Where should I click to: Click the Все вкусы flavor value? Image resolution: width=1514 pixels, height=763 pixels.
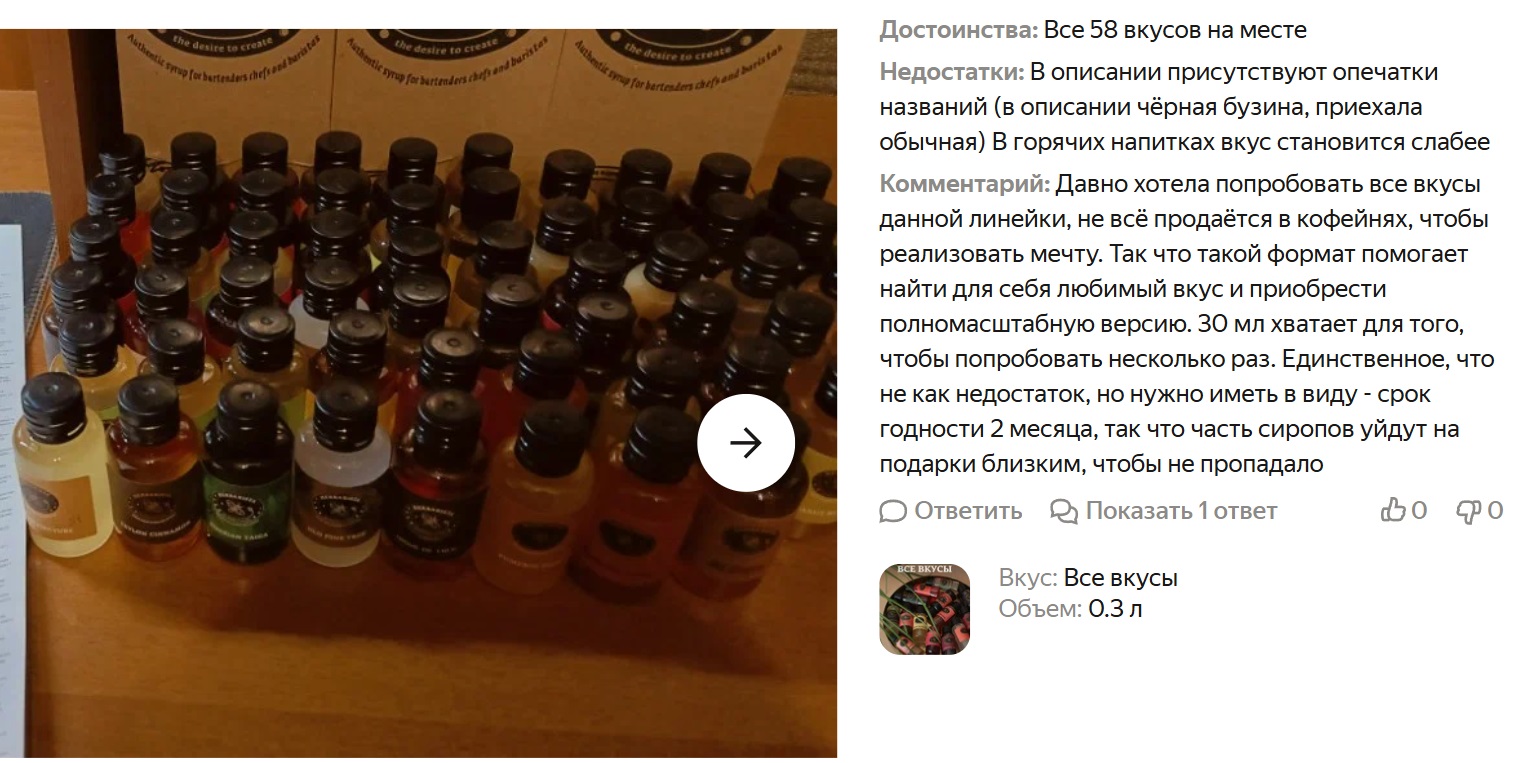click(x=1121, y=578)
